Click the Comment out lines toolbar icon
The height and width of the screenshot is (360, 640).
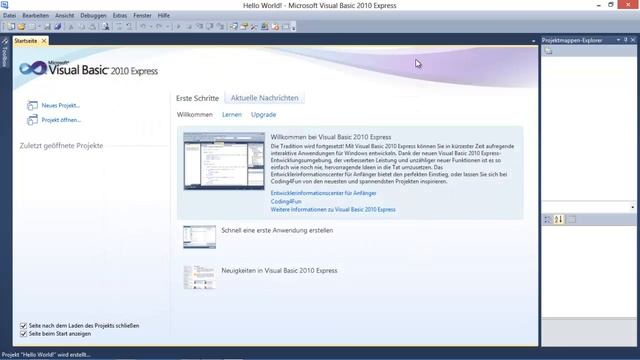[119, 27]
